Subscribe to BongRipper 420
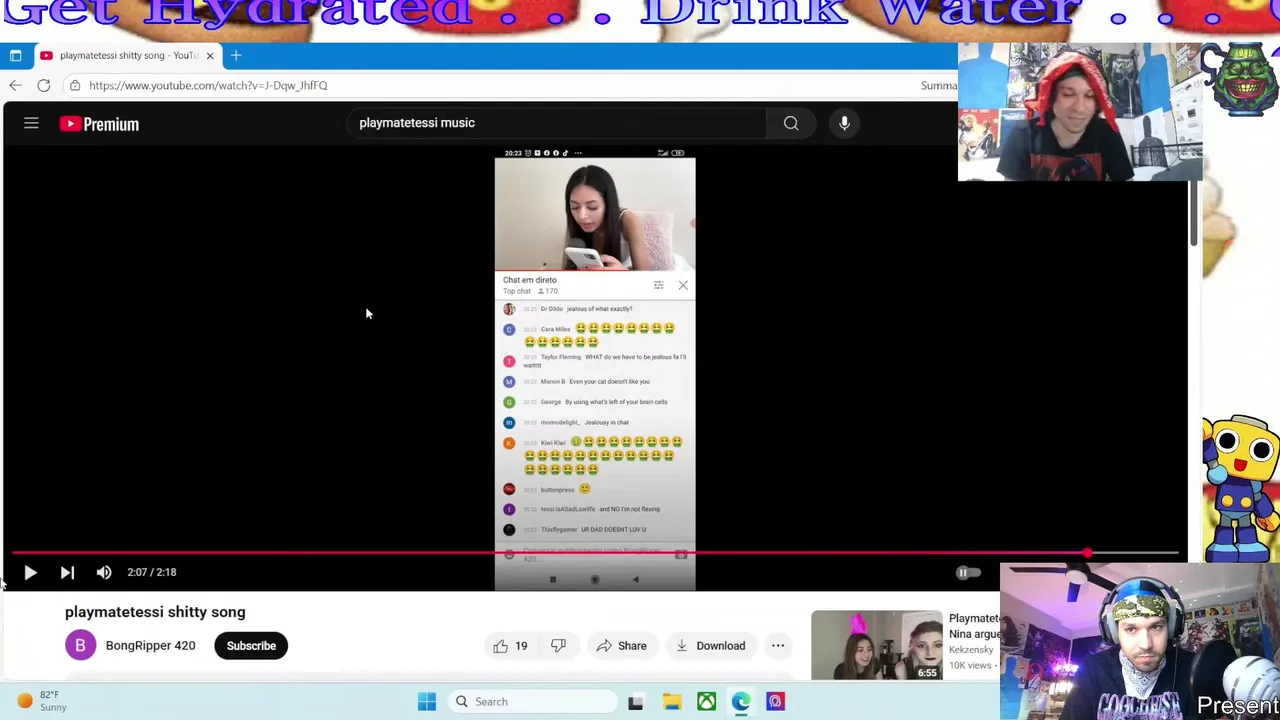Screen dimensions: 1280x720 pyautogui.click(x=251, y=645)
